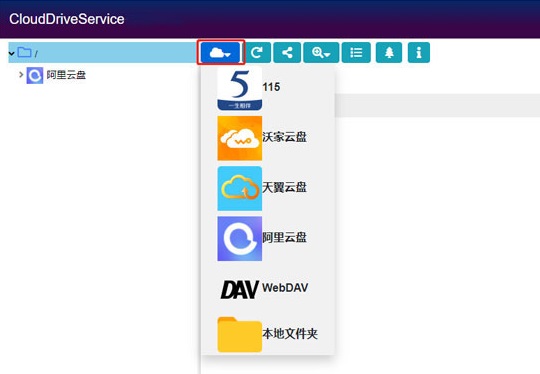Open the add cloud drive dropdown

[220, 52]
